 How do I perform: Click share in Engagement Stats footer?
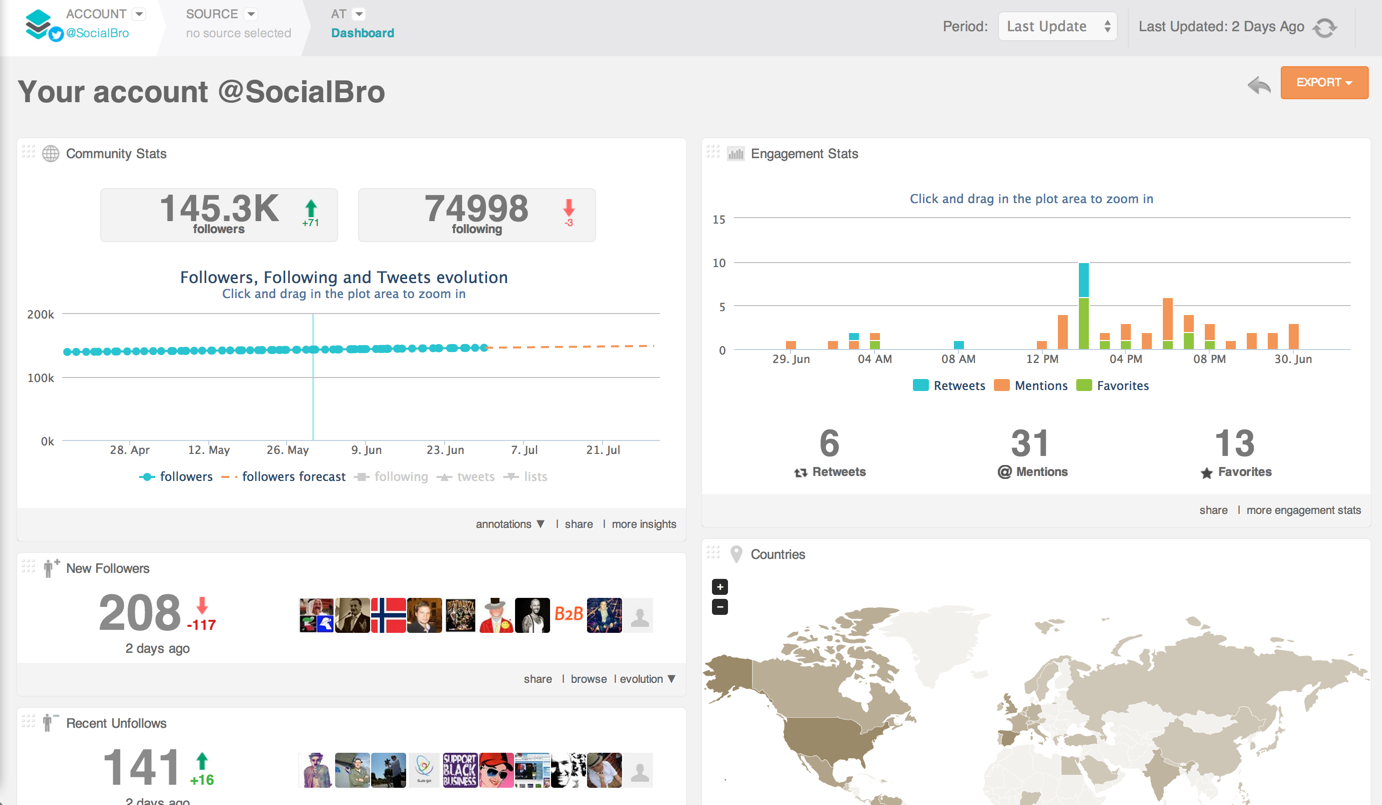1213,510
